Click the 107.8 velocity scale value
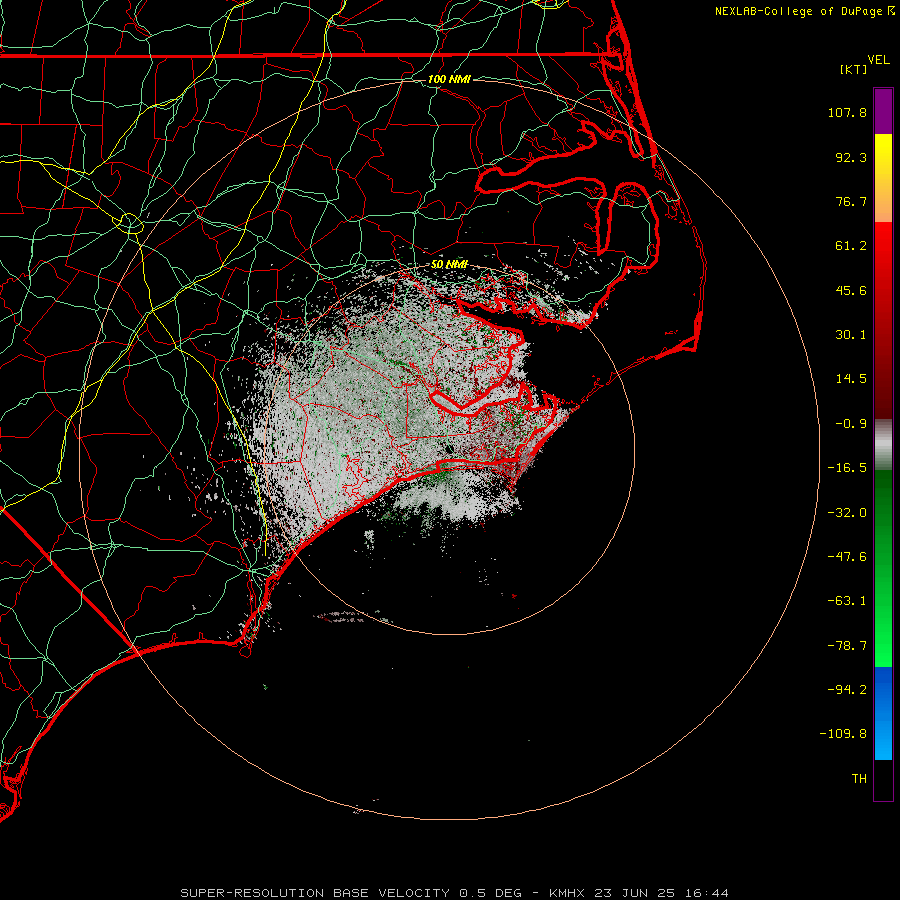 click(x=847, y=112)
